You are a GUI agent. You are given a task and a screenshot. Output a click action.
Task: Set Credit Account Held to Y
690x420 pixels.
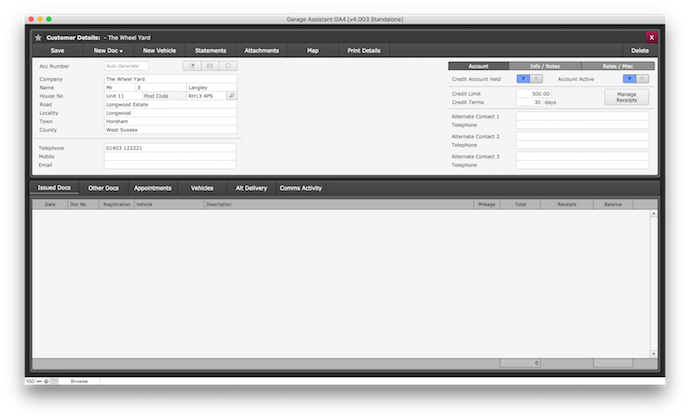[x=523, y=78]
